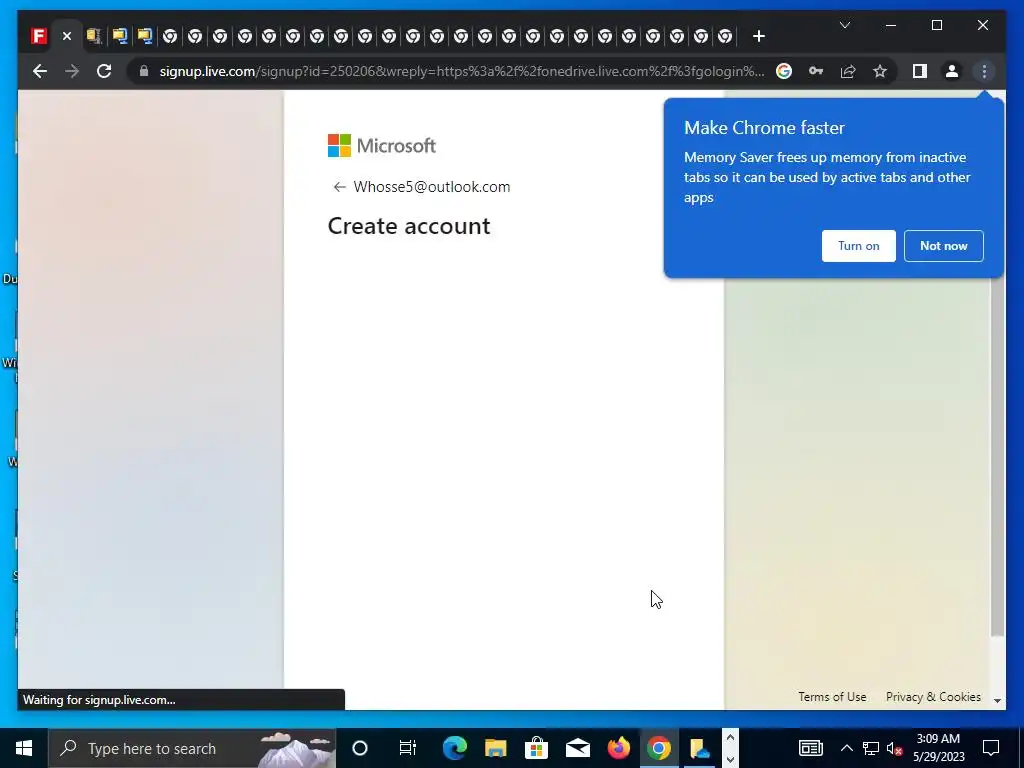Close the active tab with the F favicon
The image size is (1024, 768).
[x=67, y=37]
